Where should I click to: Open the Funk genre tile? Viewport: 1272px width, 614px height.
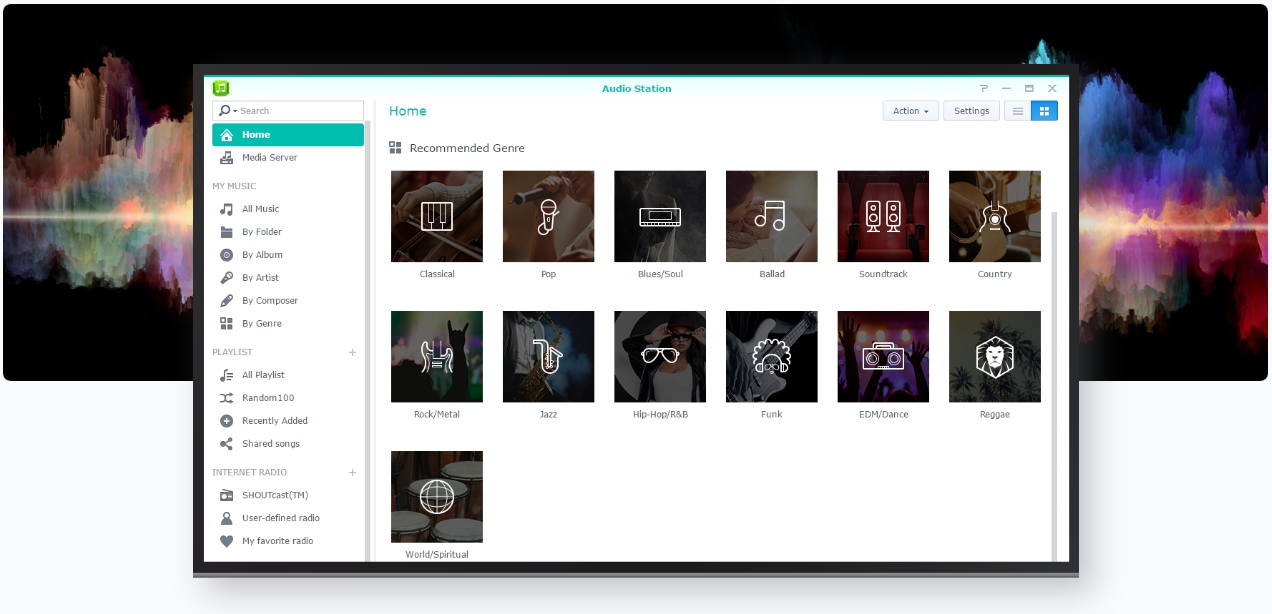(x=772, y=356)
